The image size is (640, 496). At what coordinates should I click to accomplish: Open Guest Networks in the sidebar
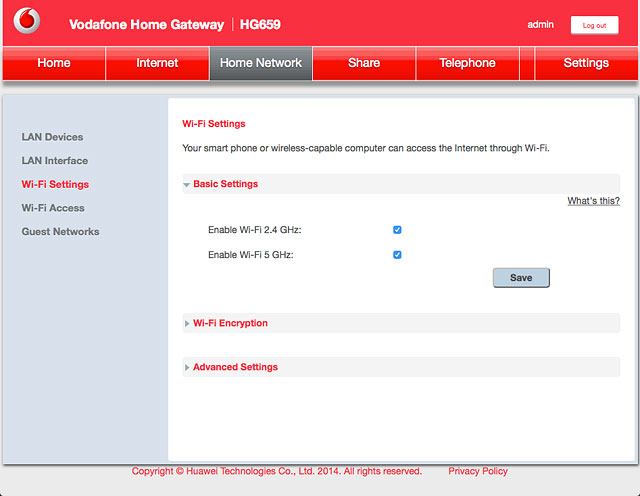[60, 232]
